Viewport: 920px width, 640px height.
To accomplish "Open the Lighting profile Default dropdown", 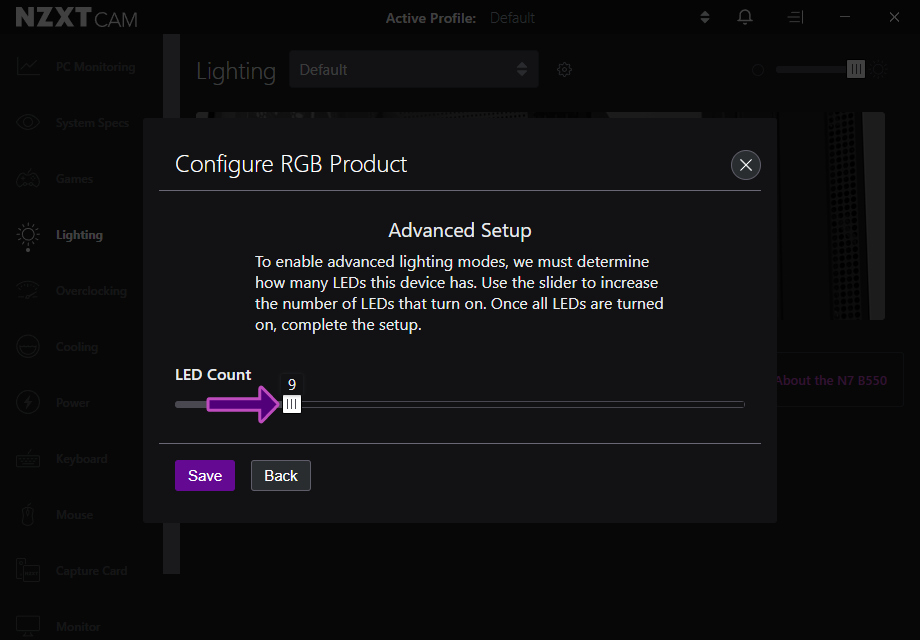I will pos(413,70).
